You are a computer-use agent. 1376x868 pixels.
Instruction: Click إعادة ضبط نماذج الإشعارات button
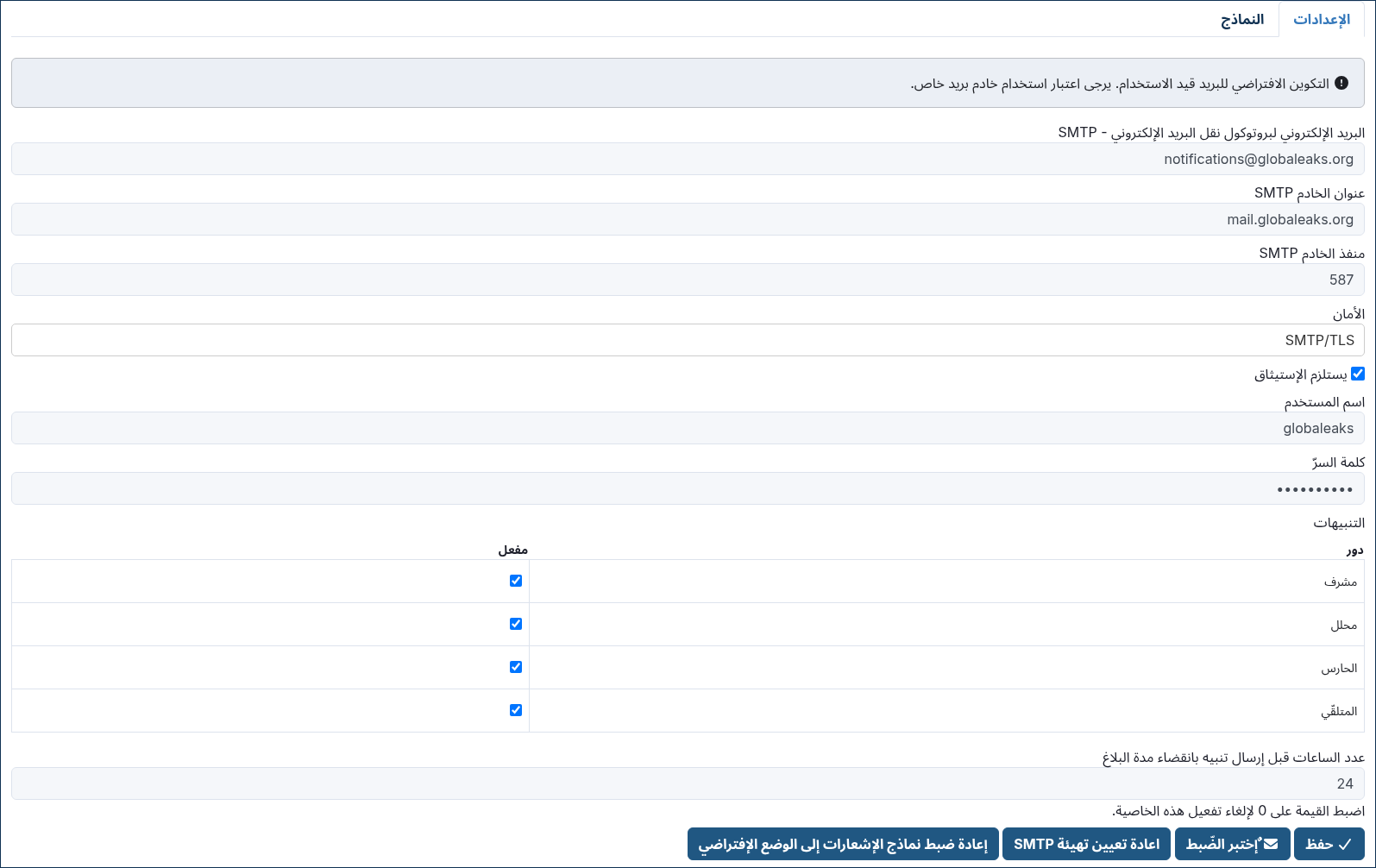pos(843,844)
